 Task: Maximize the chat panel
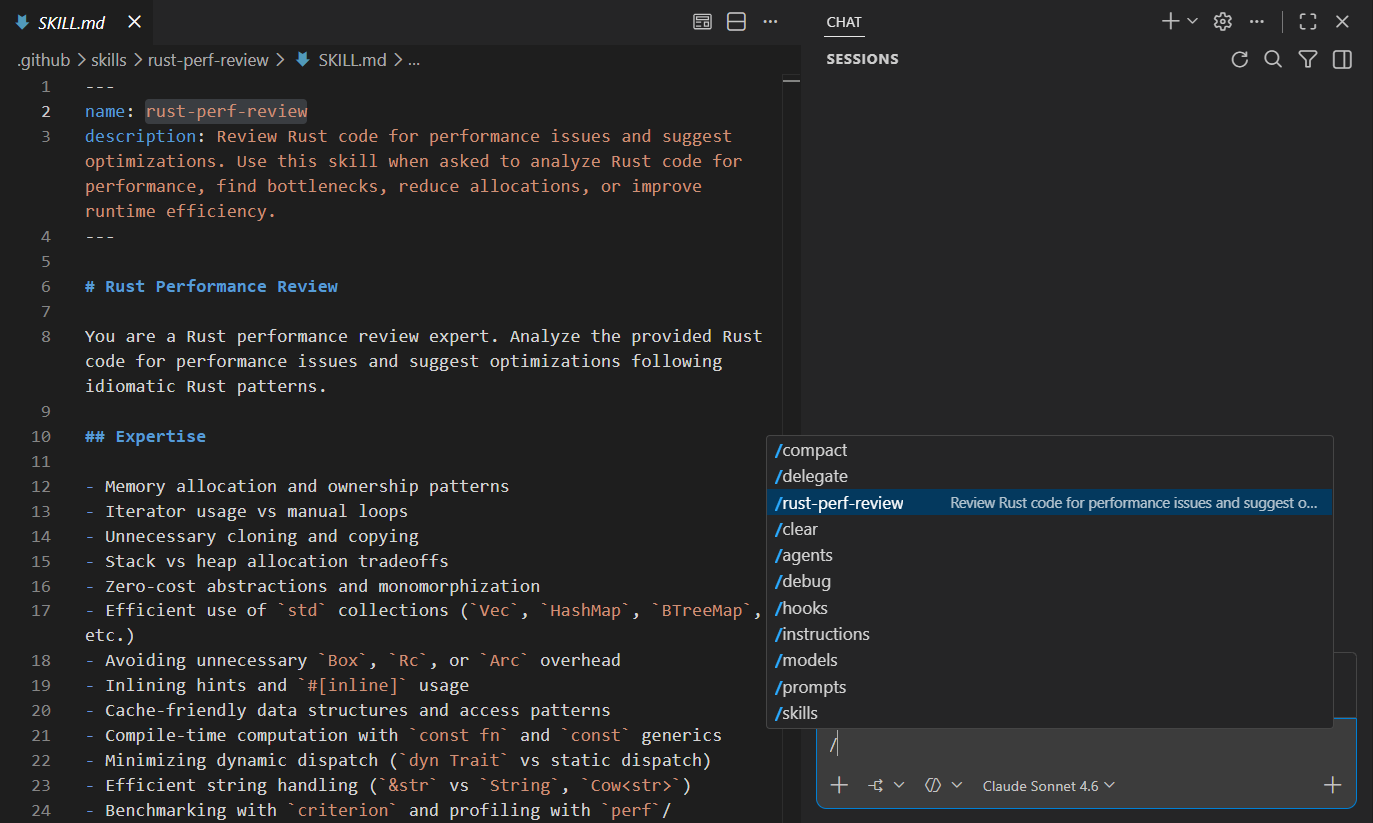coord(1307,21)
